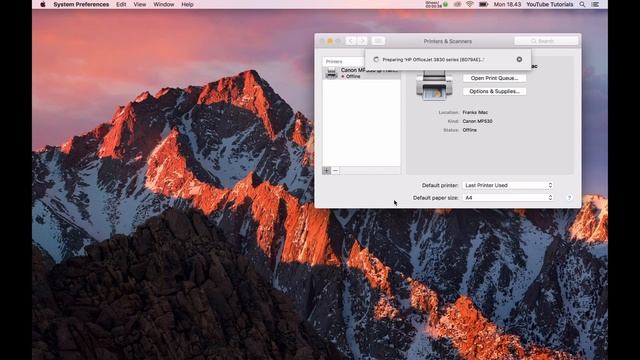Open the Help menu
640x360 pixels.
187,4
